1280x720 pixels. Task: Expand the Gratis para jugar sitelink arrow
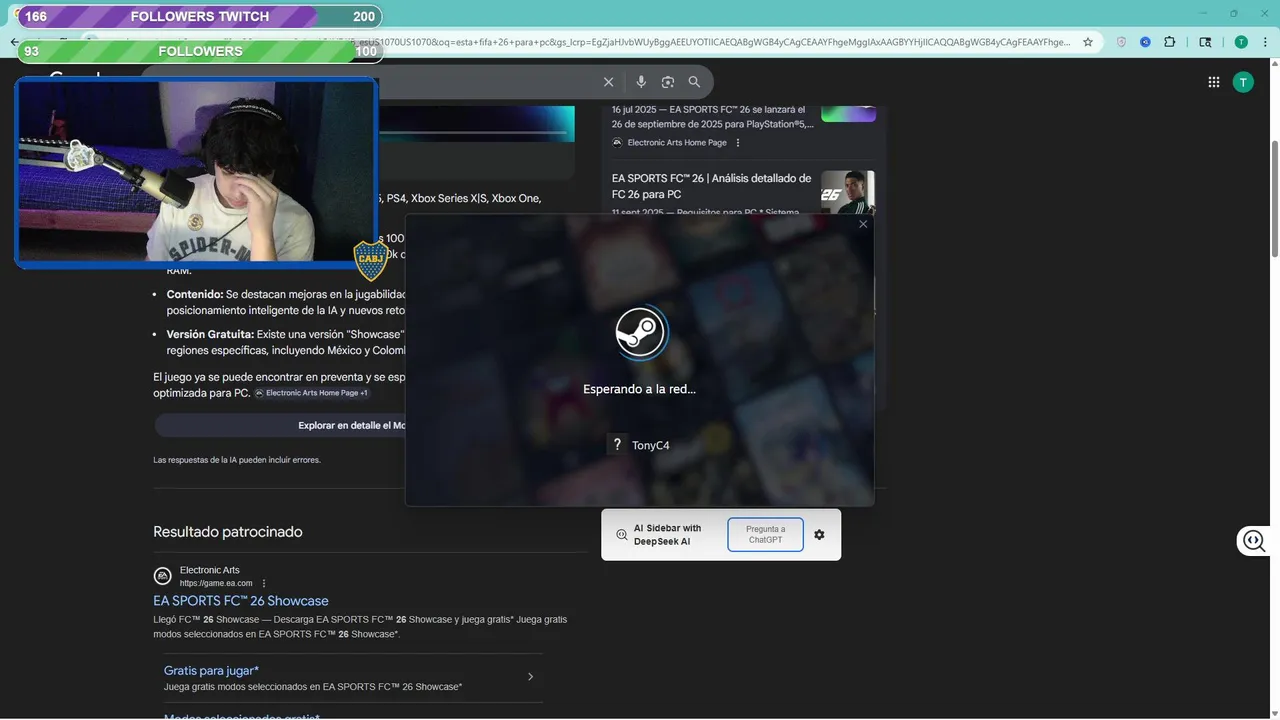click(x=530, y=677)
